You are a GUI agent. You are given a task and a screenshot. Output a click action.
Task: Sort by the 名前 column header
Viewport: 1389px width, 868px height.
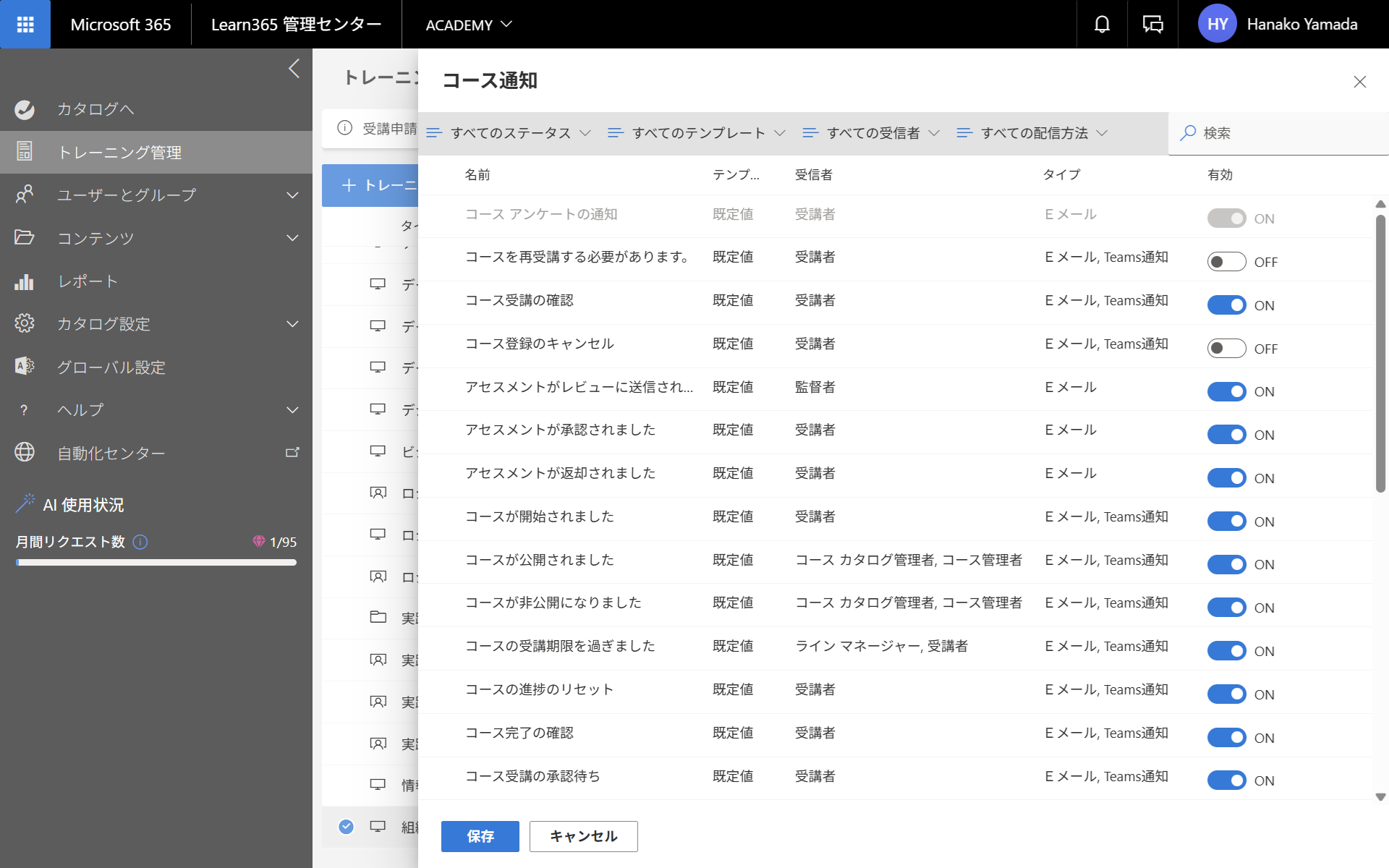point(477,175)
